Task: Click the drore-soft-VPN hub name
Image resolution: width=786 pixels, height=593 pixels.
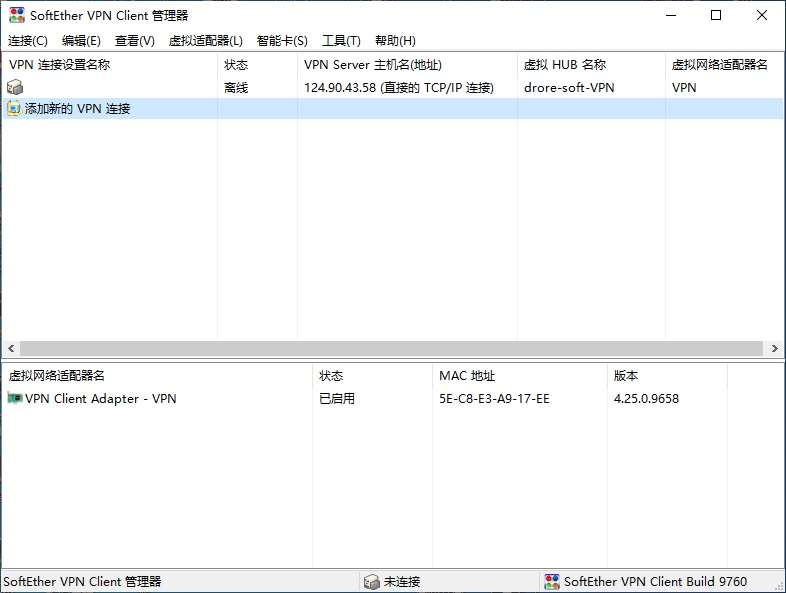Action: click(569, 88)
